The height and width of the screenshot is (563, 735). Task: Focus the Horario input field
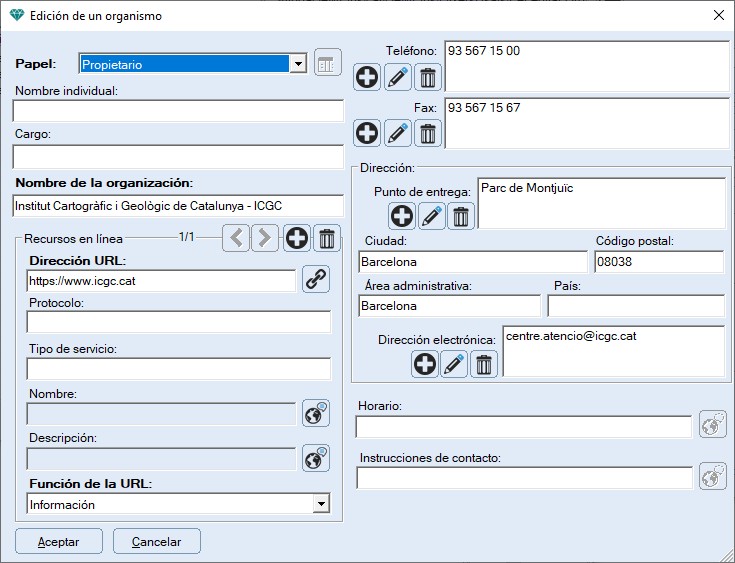click(523, 427)
